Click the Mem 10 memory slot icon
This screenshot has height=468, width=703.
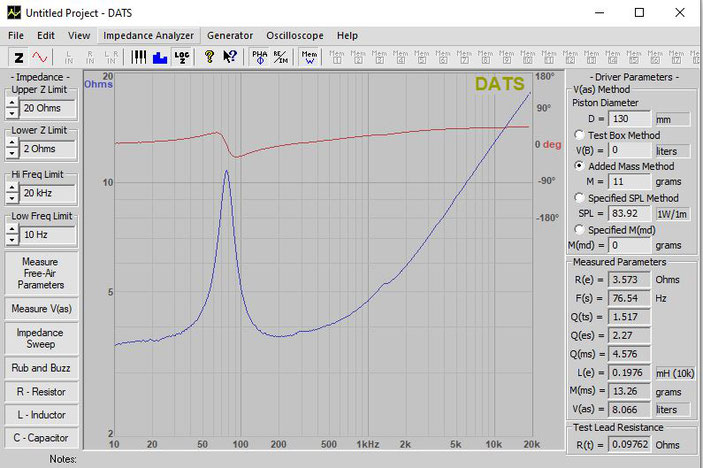click(528, 57)
